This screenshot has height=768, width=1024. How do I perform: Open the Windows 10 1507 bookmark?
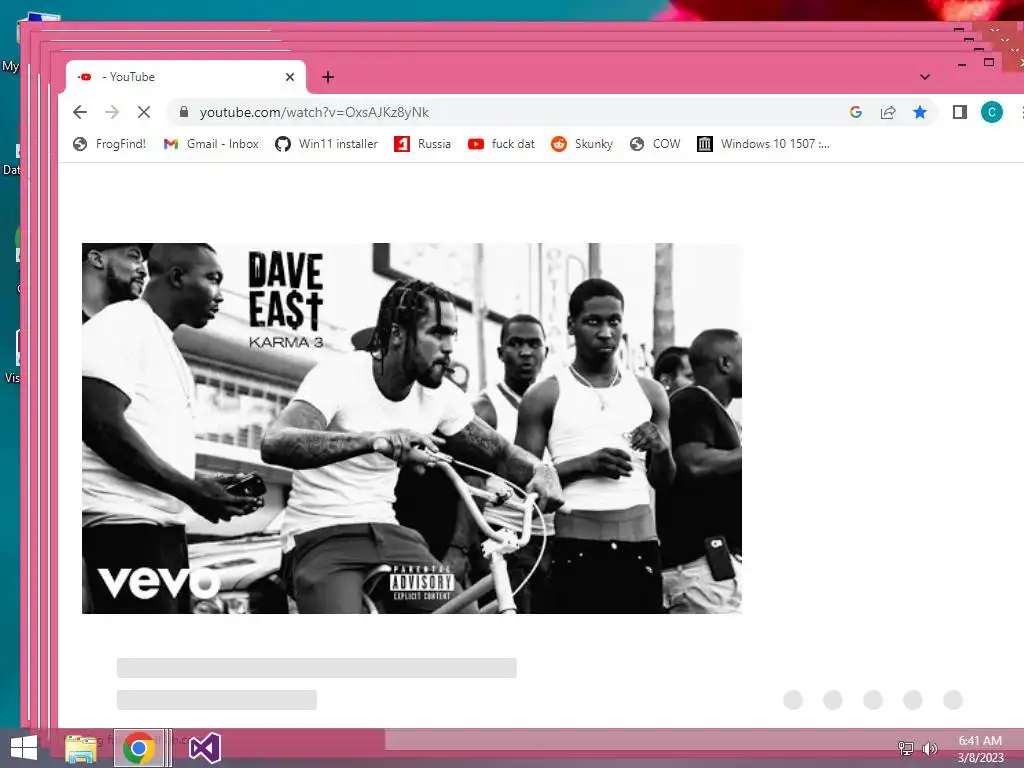pyautogui.click(x=763, y=144)
